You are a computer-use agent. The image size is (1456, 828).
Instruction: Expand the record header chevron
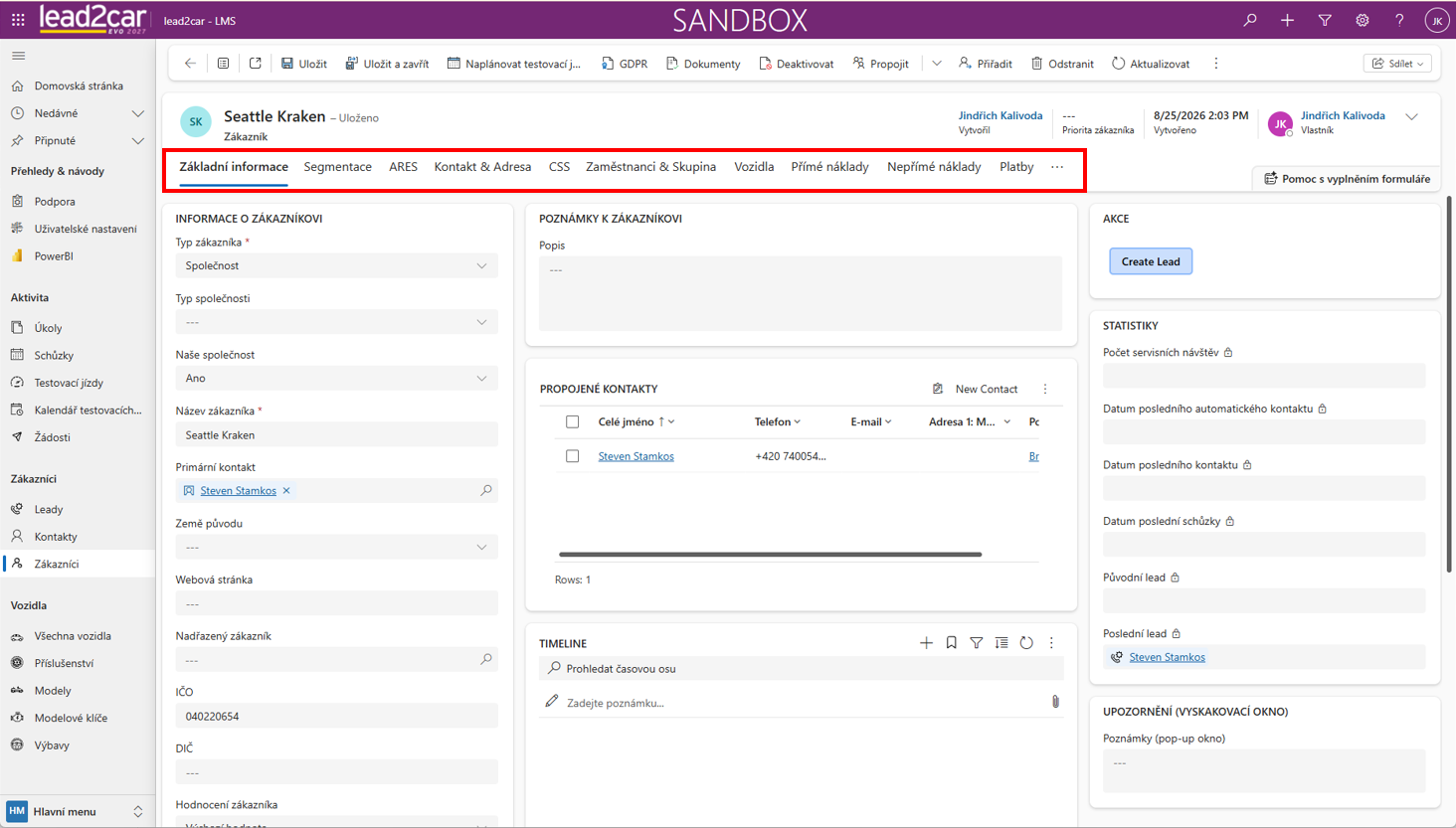[x=1412, y=117]
